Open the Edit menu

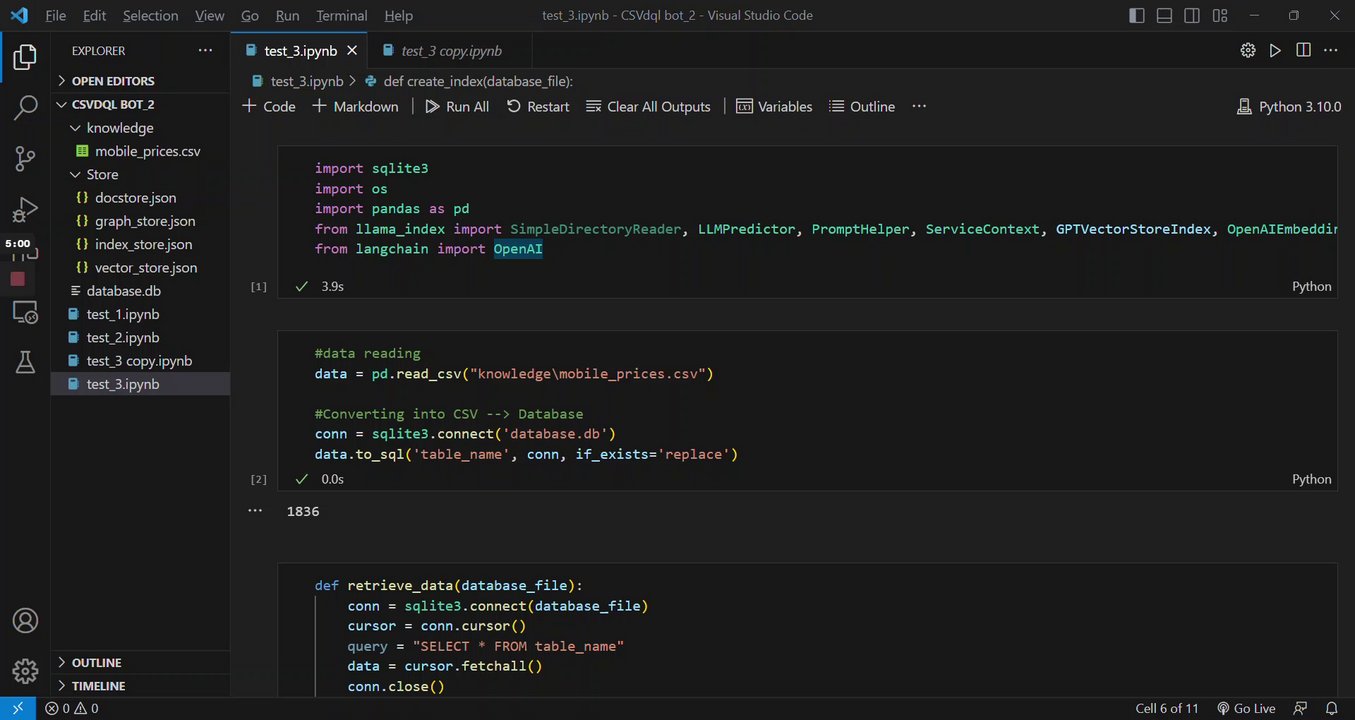pyautogui.click(x=95, y=15)
